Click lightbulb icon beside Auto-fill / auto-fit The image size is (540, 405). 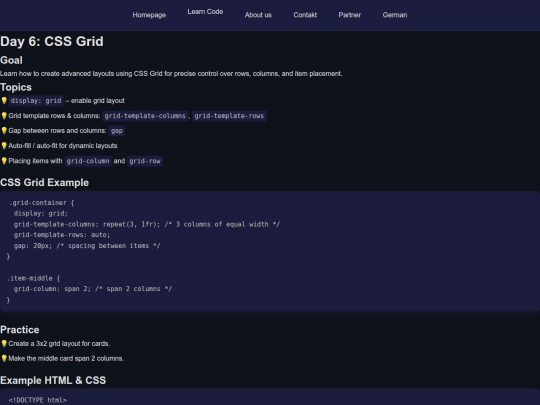pyautogui.click(x=4, y=146)
